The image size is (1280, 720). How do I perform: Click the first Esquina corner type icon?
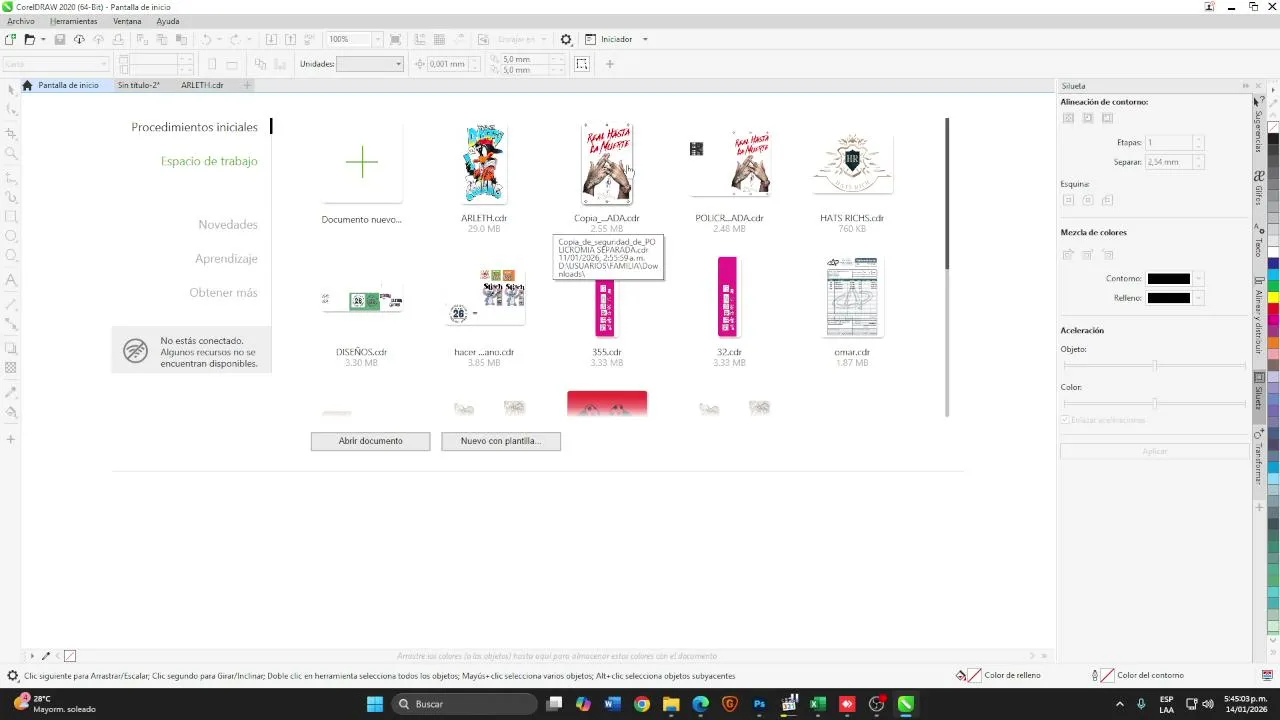point(1068,200)
